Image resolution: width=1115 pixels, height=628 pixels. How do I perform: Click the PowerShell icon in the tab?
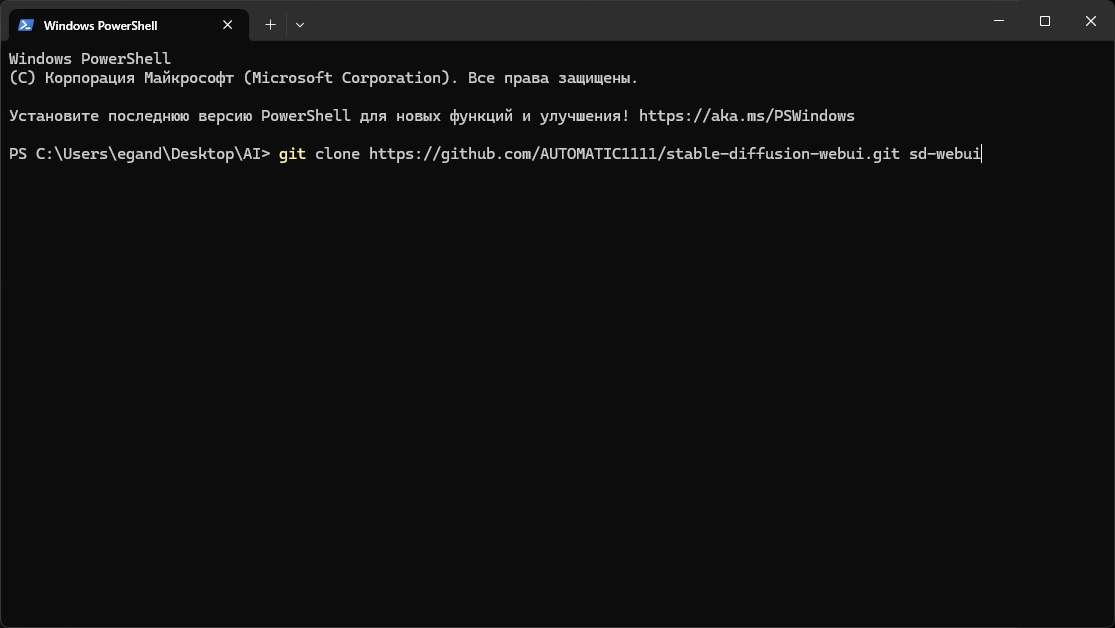[x=26, y=25]
